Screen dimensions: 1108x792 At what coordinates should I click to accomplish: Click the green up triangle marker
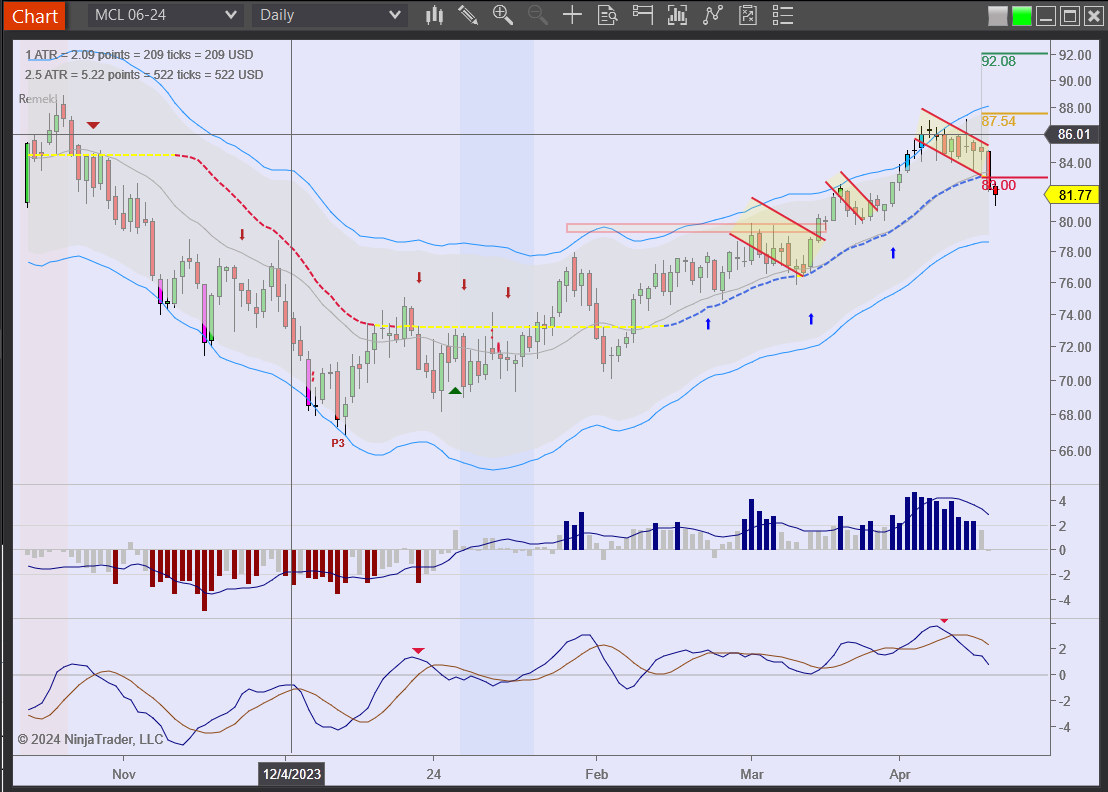(x=455, y=391)
